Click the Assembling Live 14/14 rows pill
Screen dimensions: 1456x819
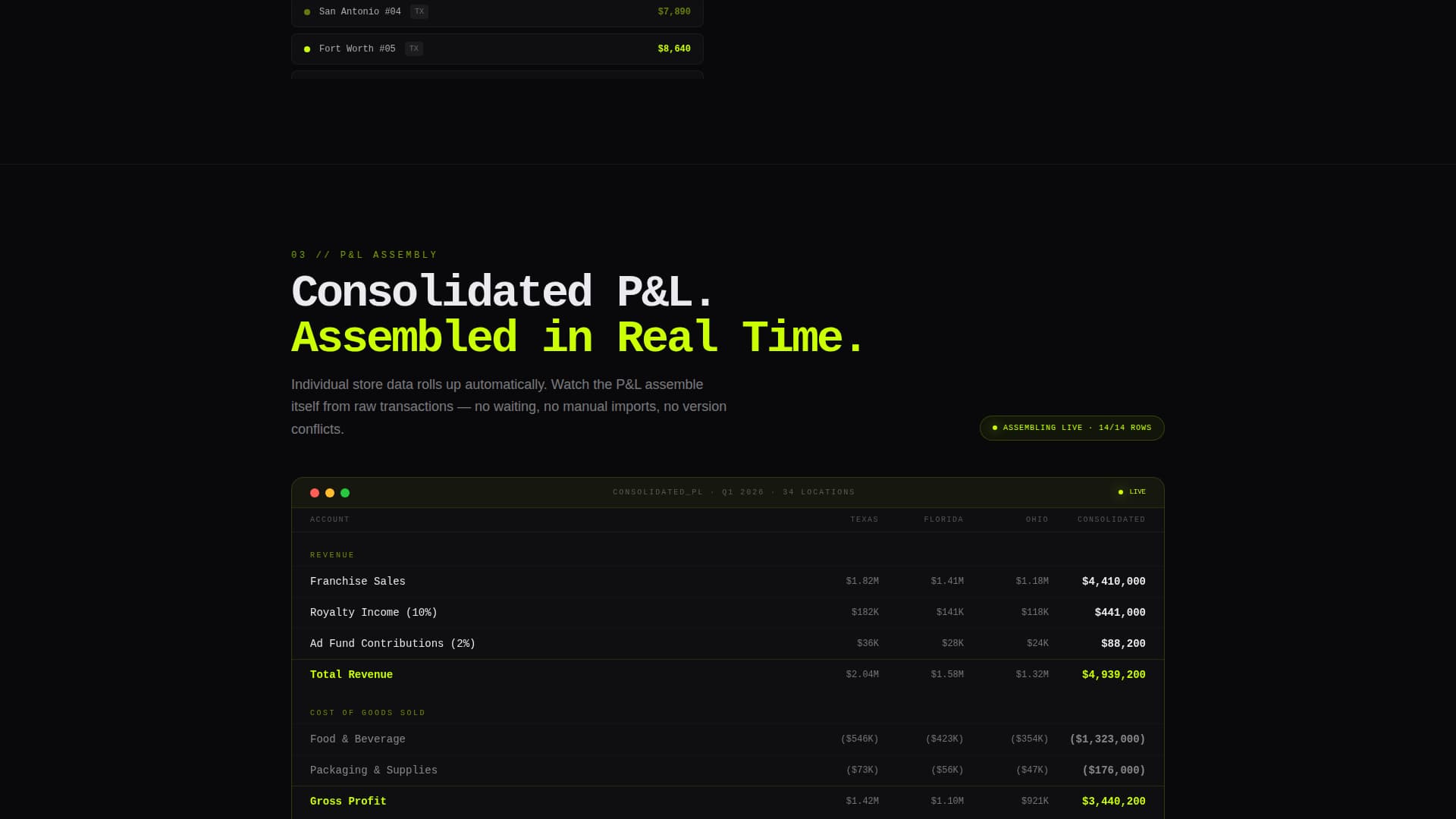tap(1072, 428)
